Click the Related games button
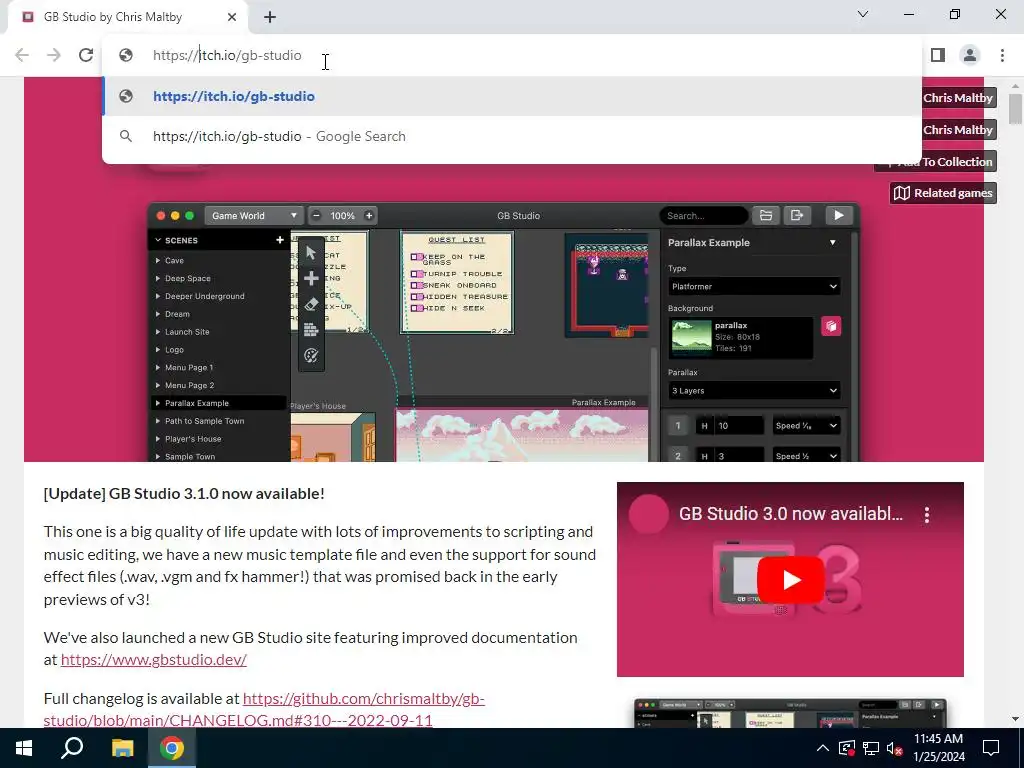 943,193
